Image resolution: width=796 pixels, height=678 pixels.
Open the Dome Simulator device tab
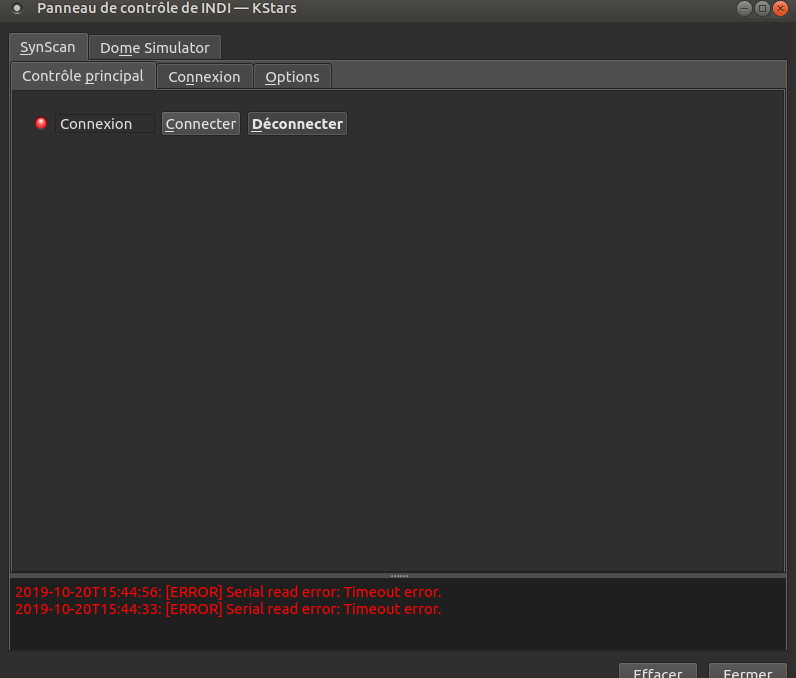[x=155, y=48]
